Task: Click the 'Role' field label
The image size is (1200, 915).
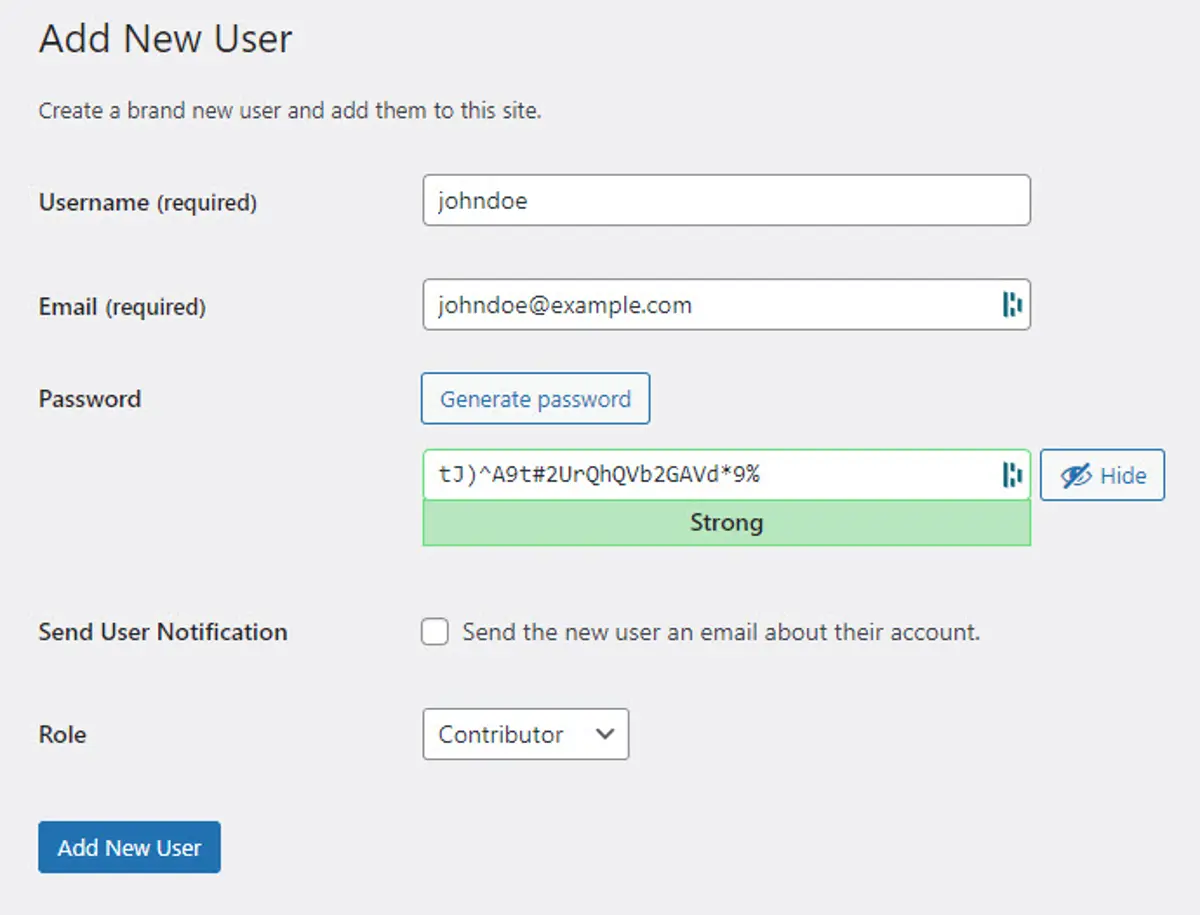Action: click(x=62, y=734)
